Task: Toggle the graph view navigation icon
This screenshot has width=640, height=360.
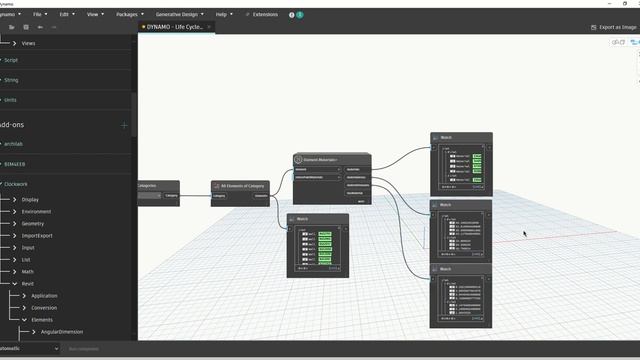Action: [x=635, y=42]
